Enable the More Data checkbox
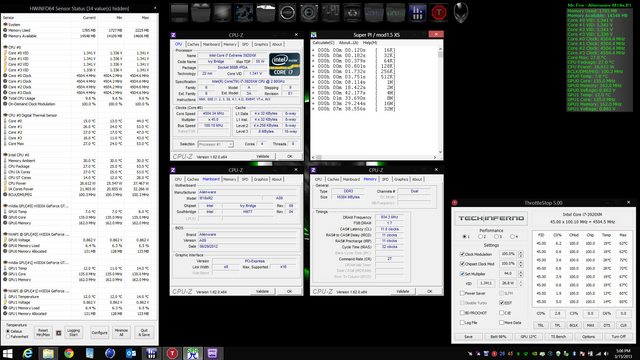Screen dimensions: 640x360 pyautogui.click(x=501, y=322)
